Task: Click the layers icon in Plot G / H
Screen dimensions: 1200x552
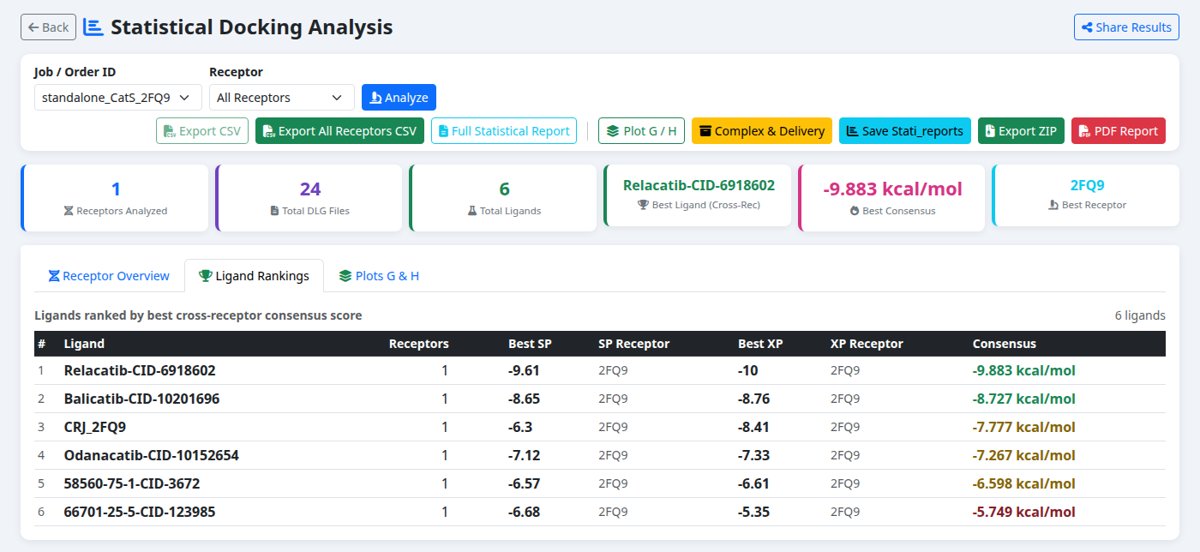Action: pos(613,131)
